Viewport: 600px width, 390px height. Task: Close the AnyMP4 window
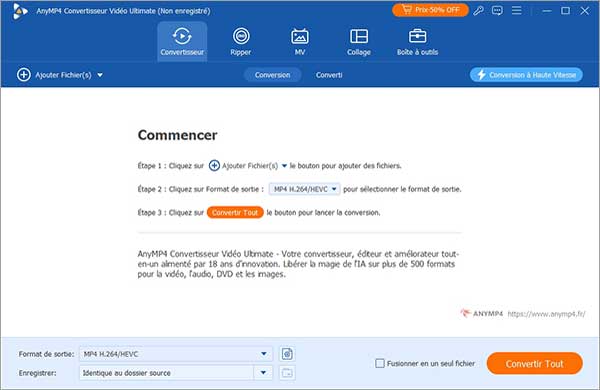(584, 11)
